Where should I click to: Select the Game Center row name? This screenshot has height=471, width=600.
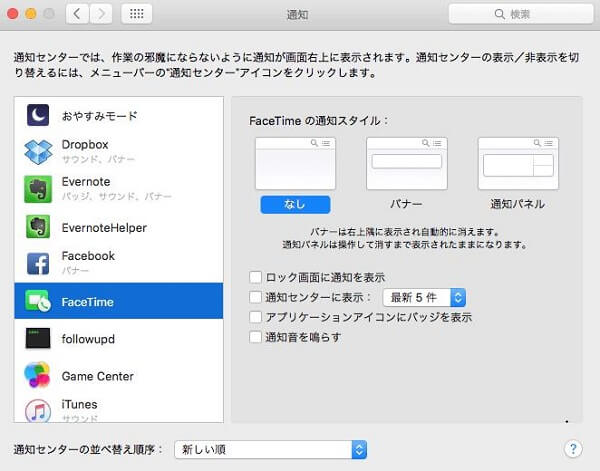click(x=98, y=376)
